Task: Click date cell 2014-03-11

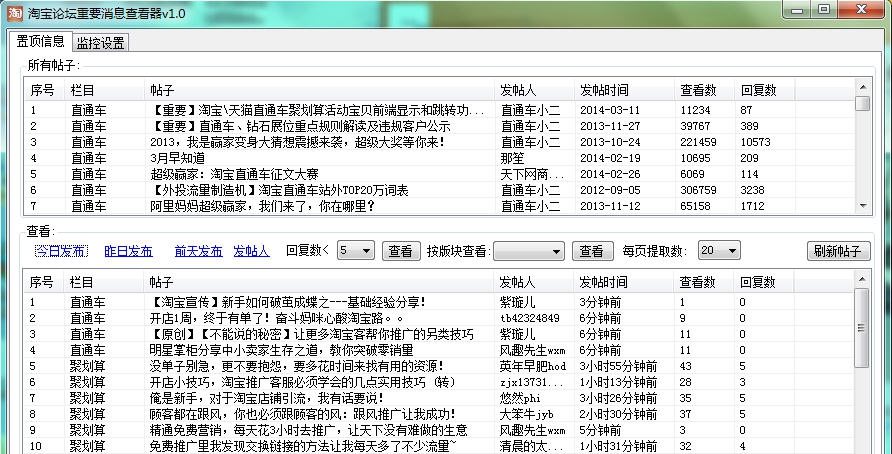Action: pyautogui.click(x=610, y=110)
